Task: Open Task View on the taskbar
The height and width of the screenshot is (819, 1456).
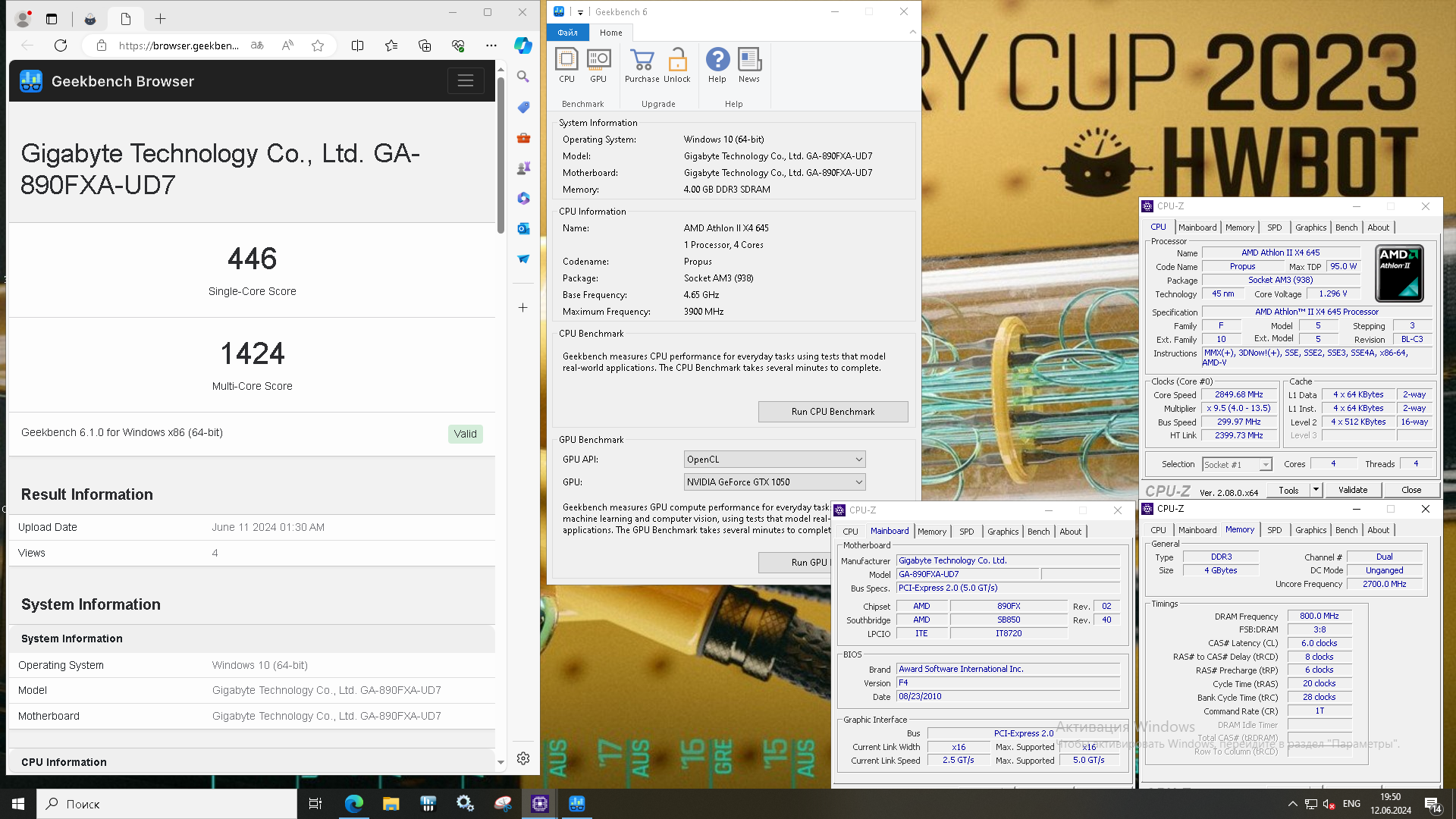Action: point(315,804)
